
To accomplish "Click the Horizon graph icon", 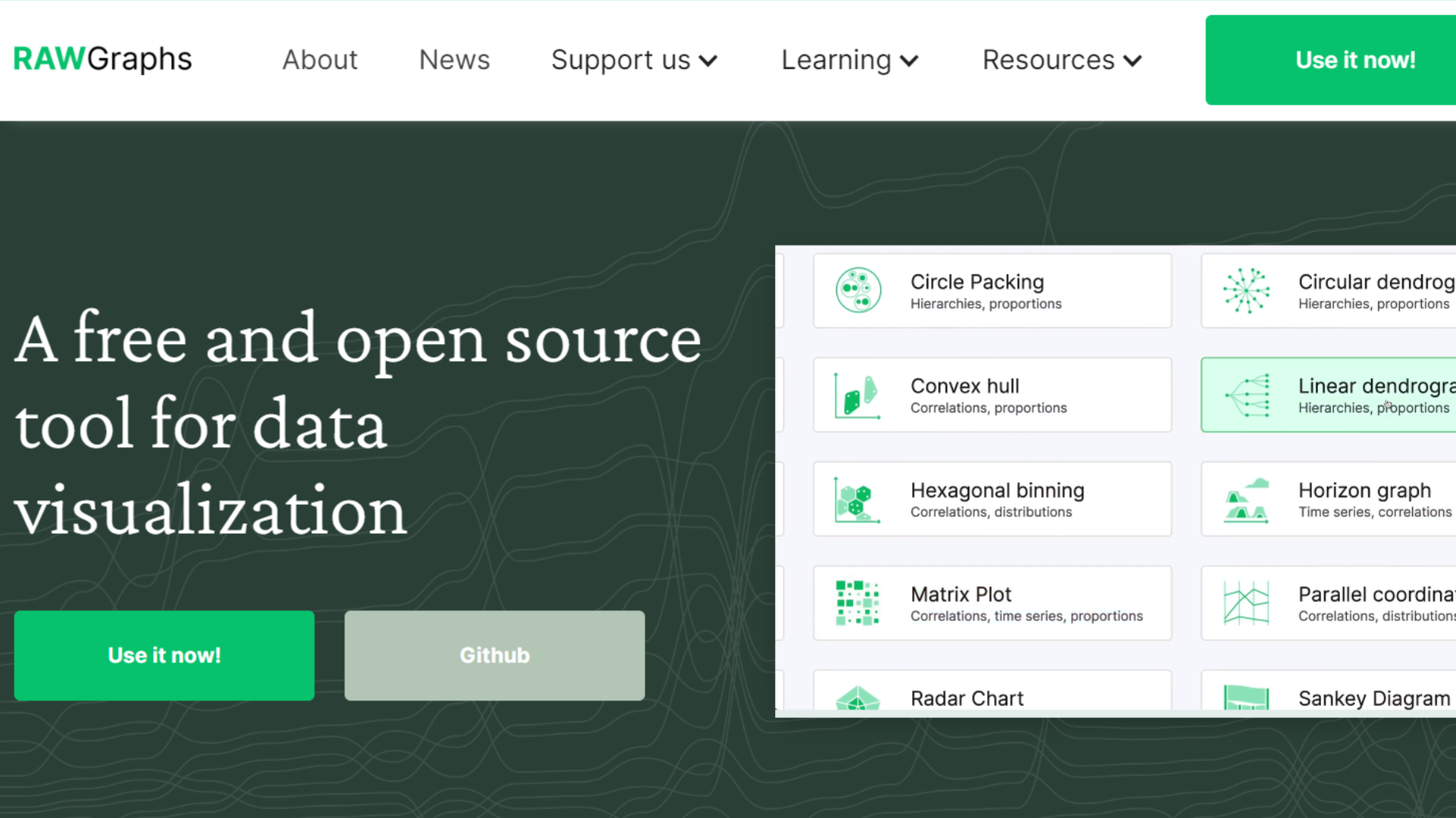I will click(1246, 500).
